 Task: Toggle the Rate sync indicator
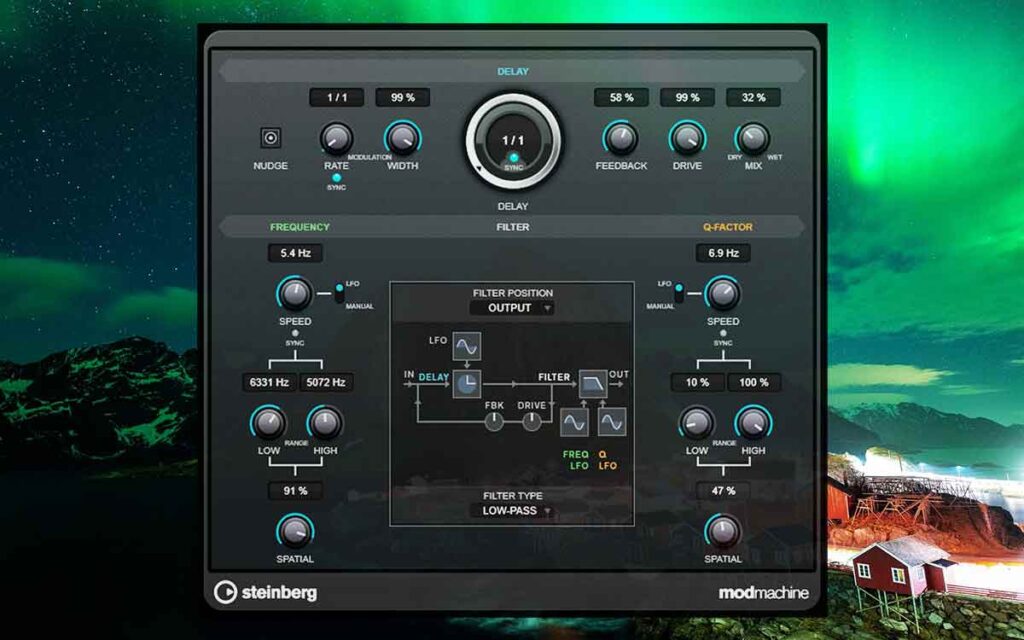pos(336,178)
